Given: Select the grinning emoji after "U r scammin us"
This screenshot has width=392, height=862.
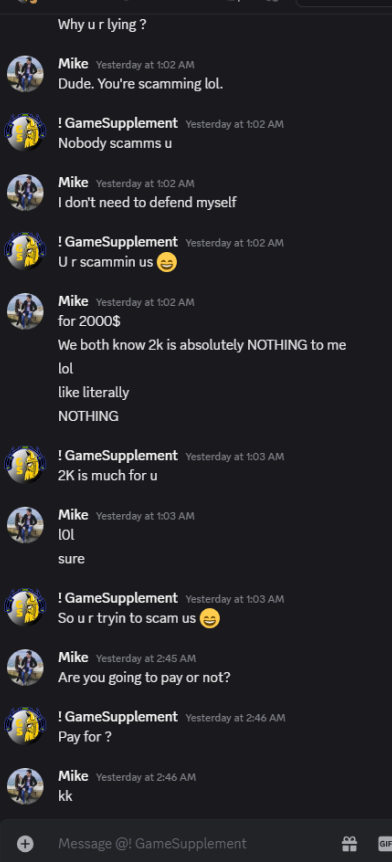Looking at the screenshot, I should click(x=167, y=262).
